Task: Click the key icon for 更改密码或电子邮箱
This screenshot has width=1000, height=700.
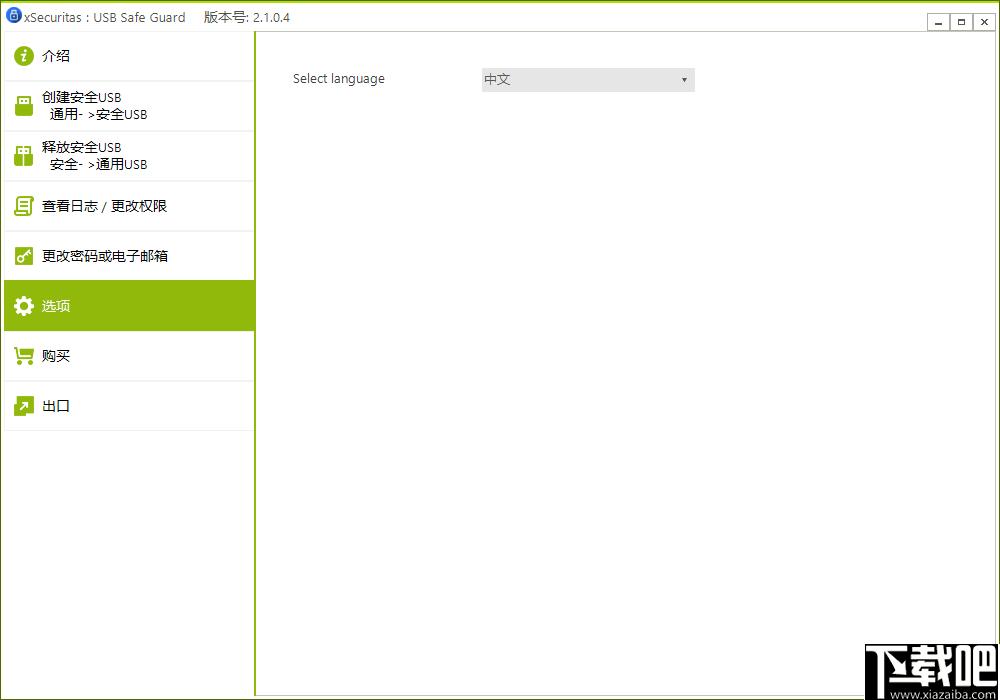Action: tap(24, 256)
